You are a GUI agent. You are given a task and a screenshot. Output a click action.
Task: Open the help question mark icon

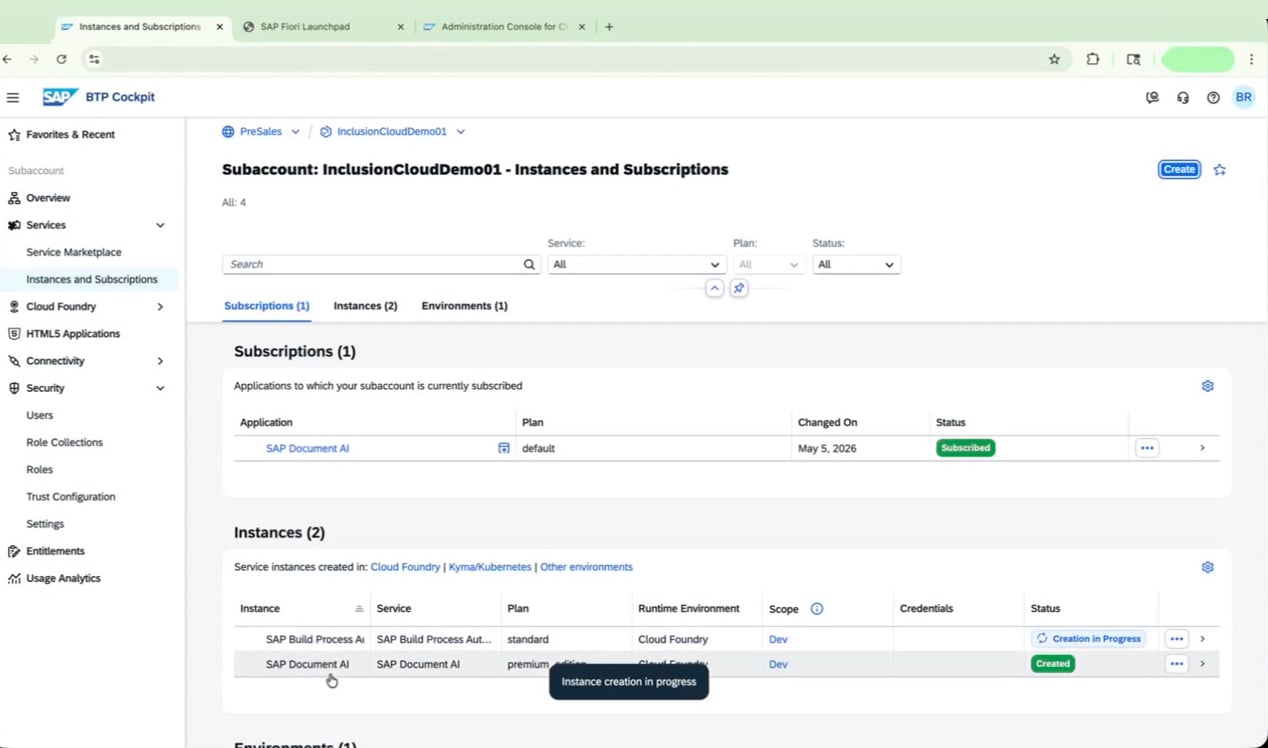1213,97
